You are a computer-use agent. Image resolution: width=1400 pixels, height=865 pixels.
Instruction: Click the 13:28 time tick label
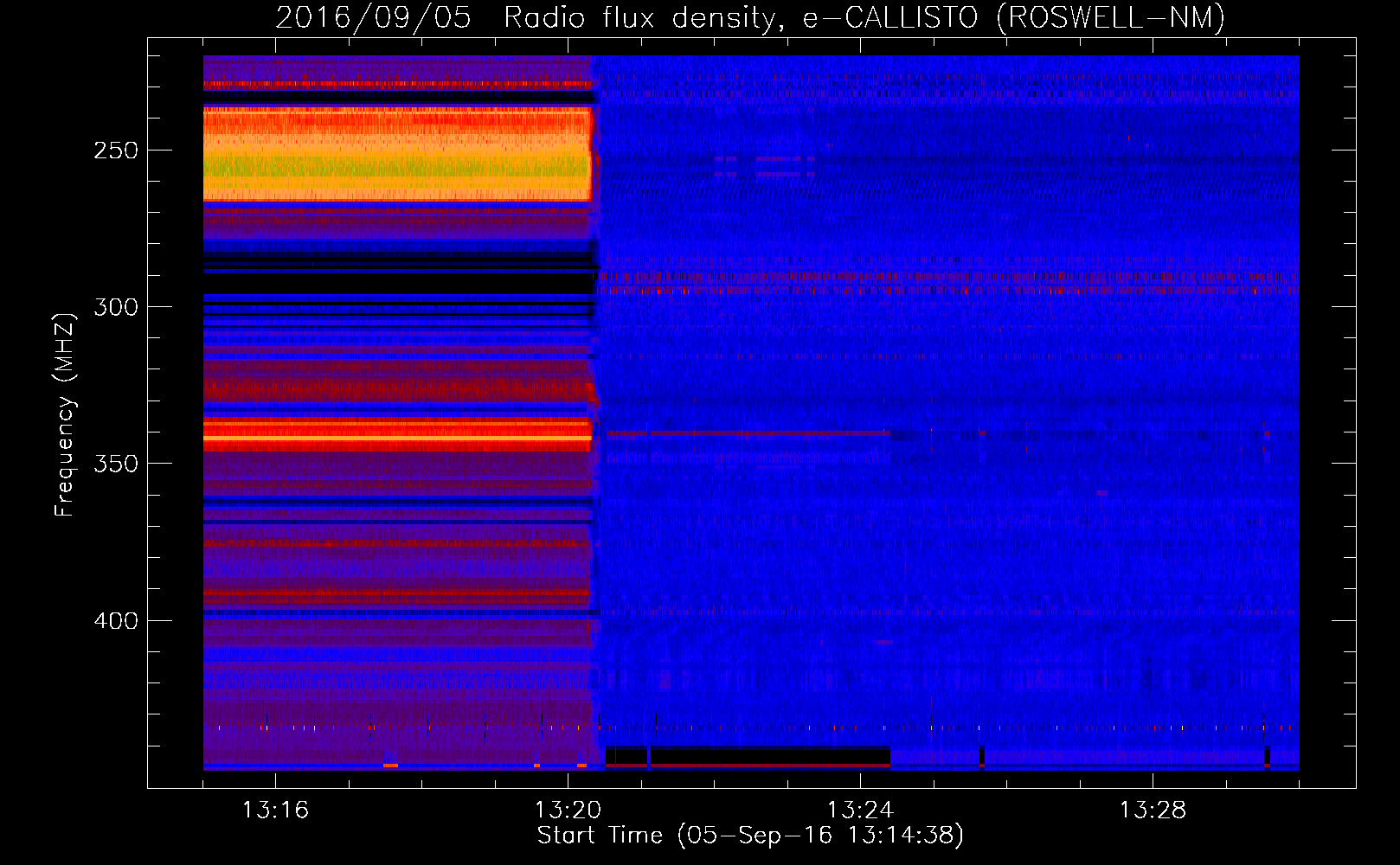[1153, 811]
